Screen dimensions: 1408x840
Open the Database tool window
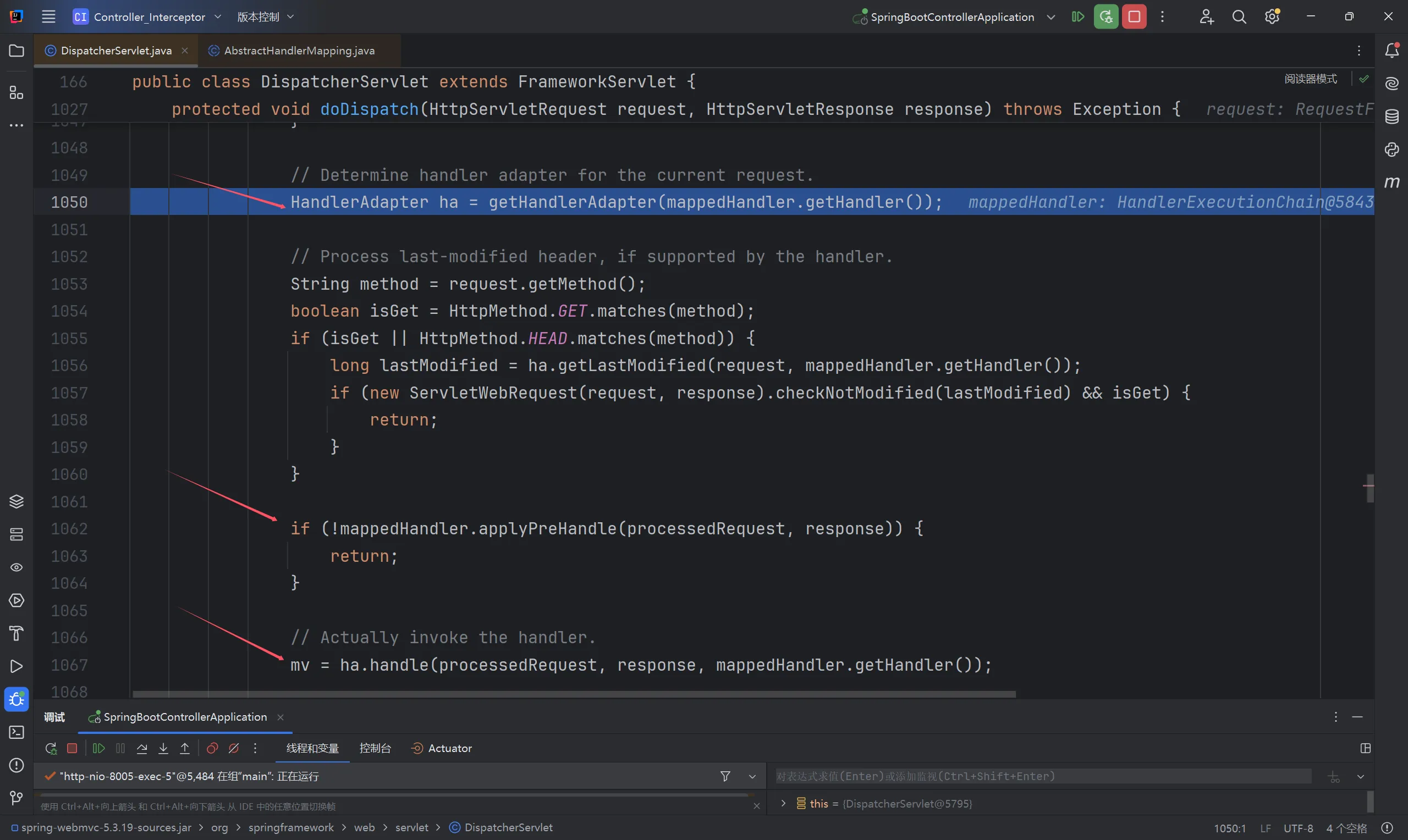click(x=1392, y=117)
